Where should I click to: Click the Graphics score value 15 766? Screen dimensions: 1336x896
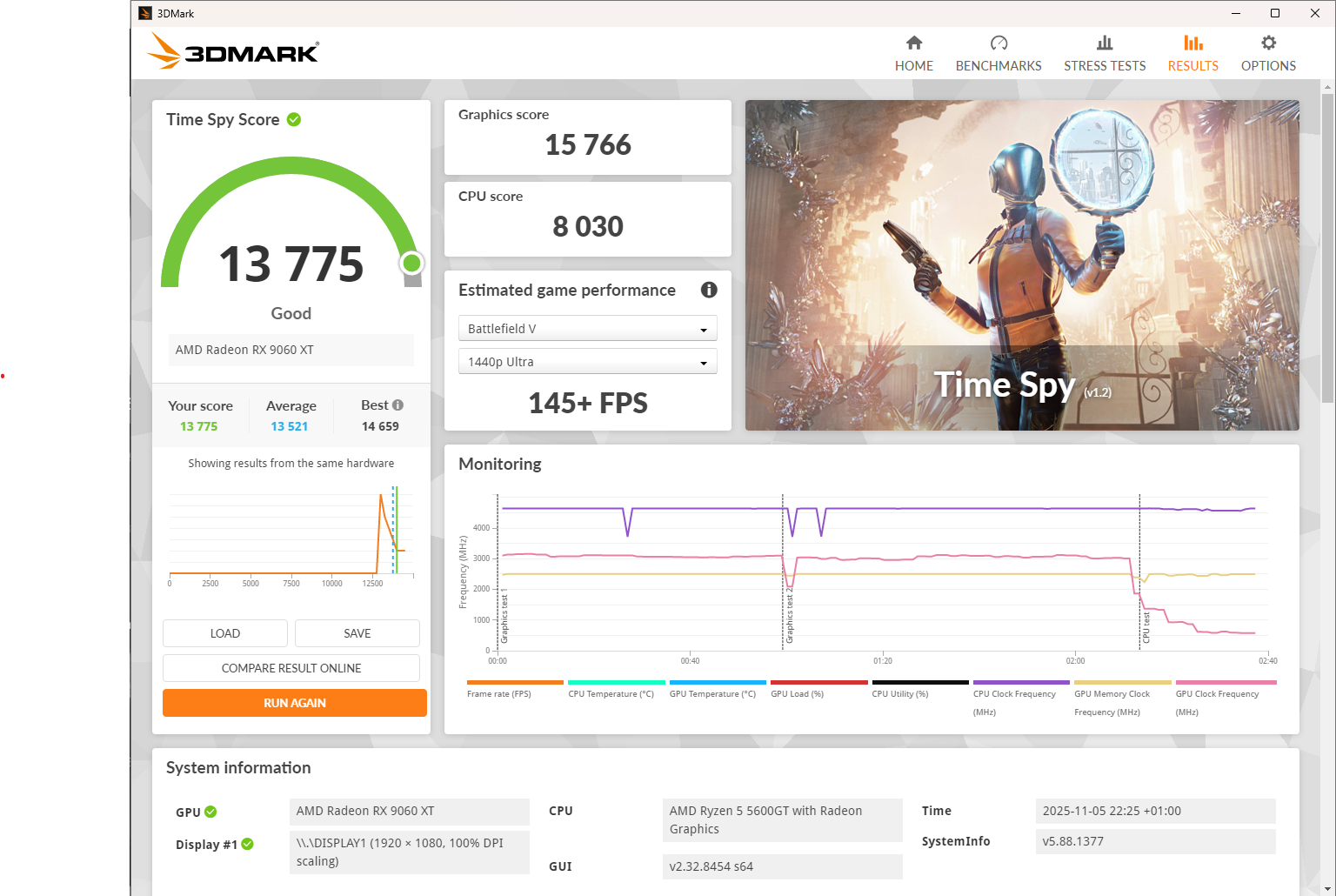[588, 144]
